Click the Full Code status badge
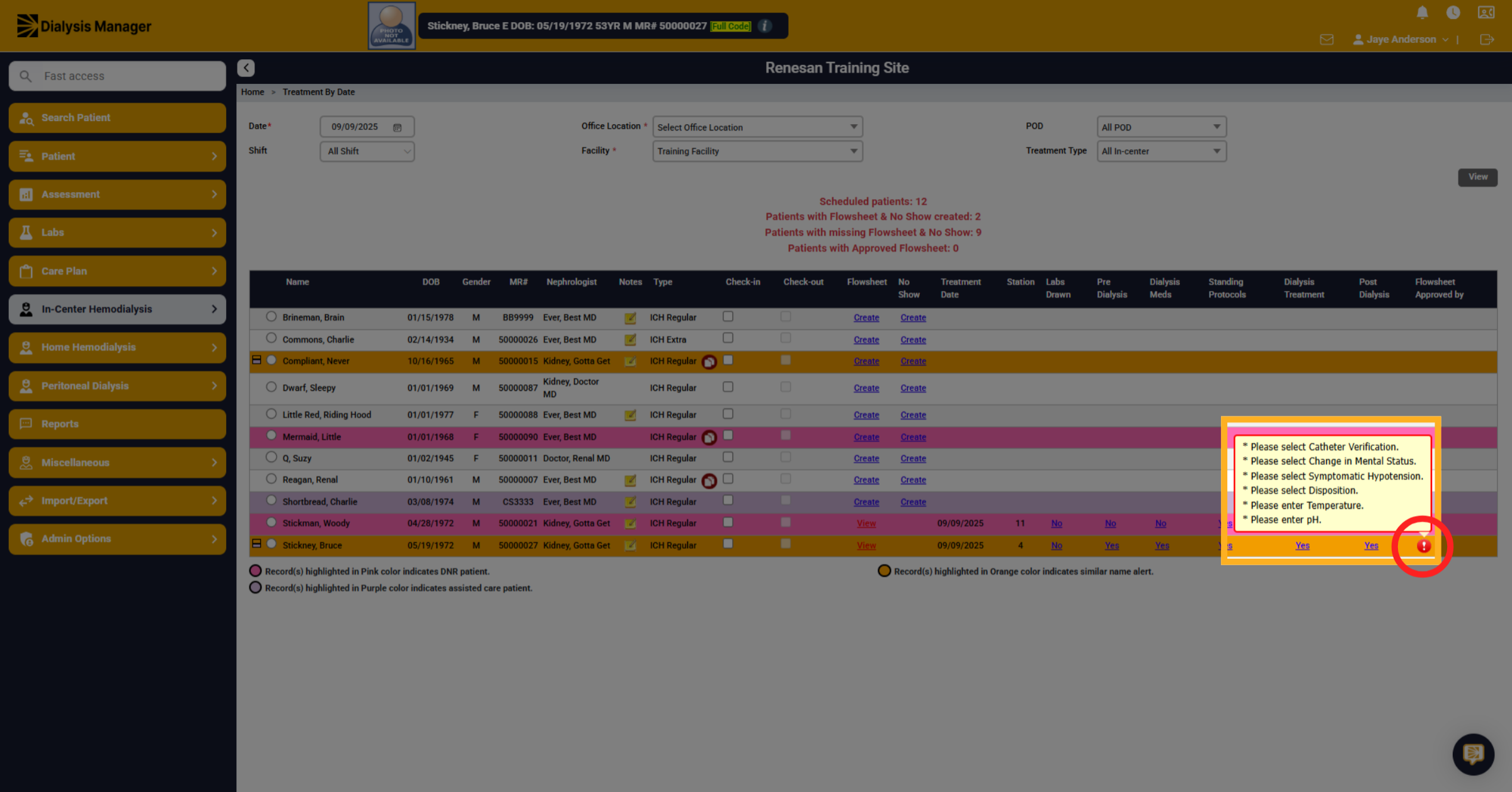The height and width of the screenshot is (792, 1512). coord(730,26)
